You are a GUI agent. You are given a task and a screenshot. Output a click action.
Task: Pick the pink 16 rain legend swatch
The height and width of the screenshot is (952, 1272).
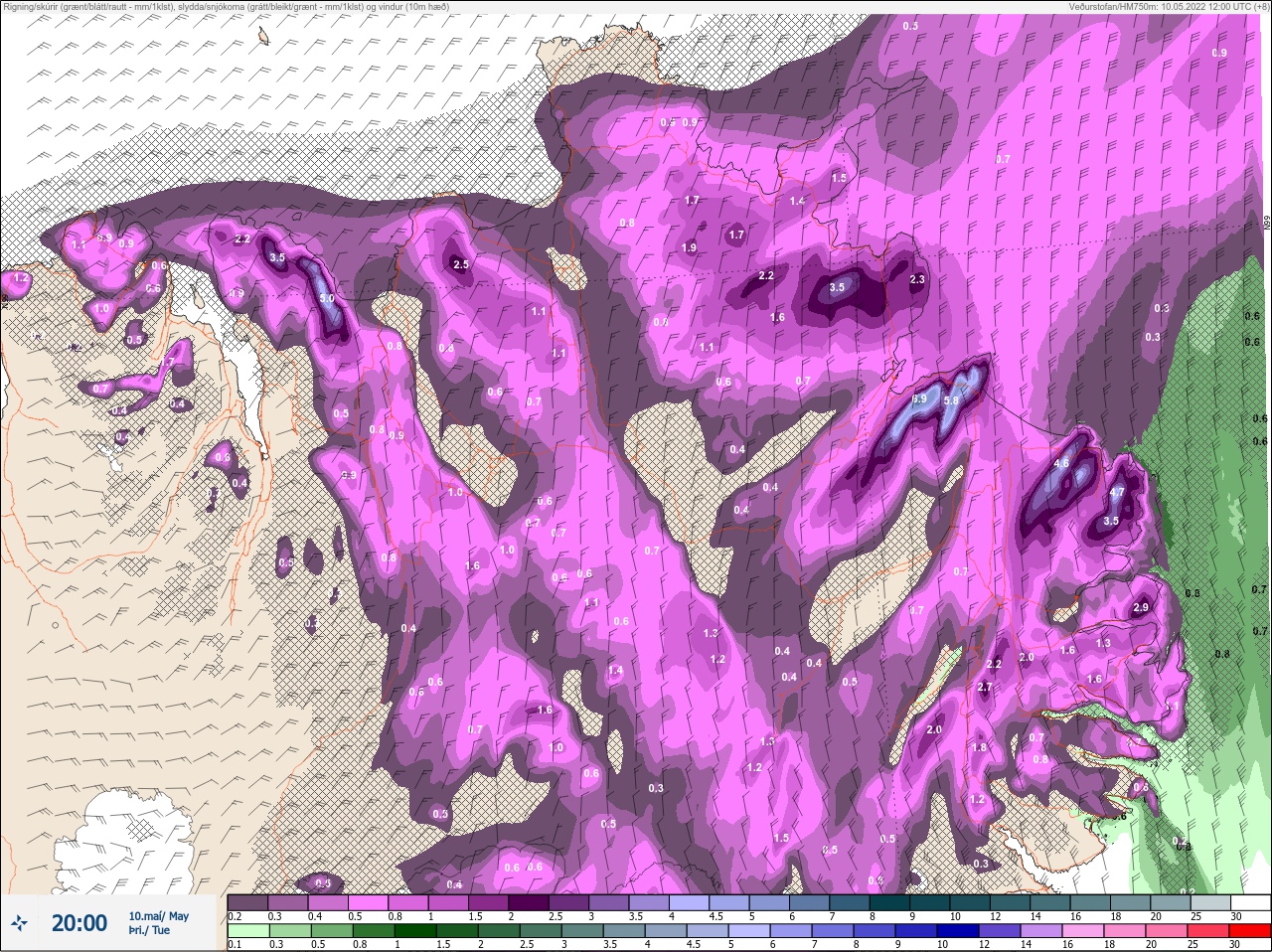1083,931
